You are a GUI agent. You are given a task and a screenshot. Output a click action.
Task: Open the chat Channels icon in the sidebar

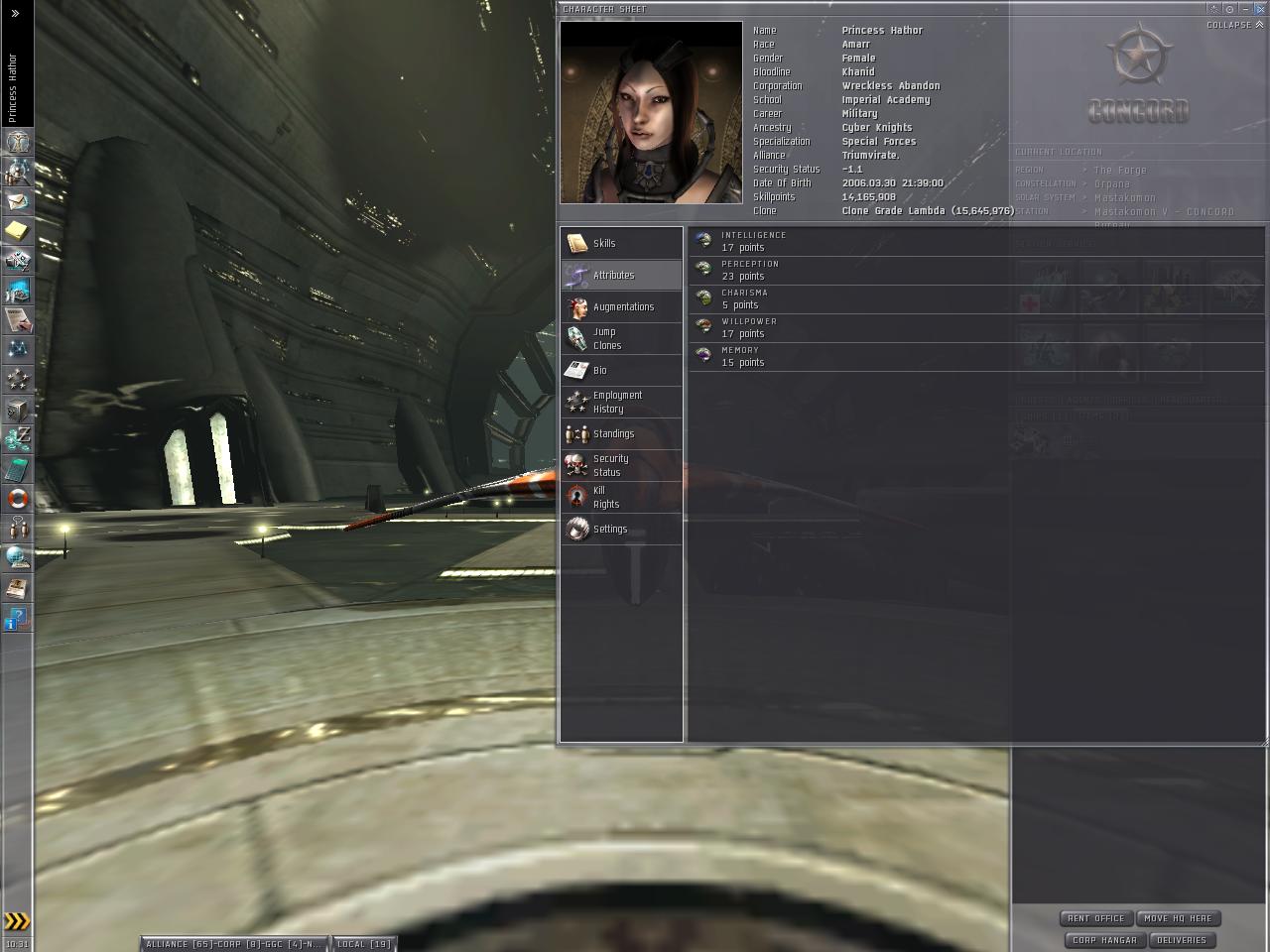pyautogui.click(x=17, y=529)
